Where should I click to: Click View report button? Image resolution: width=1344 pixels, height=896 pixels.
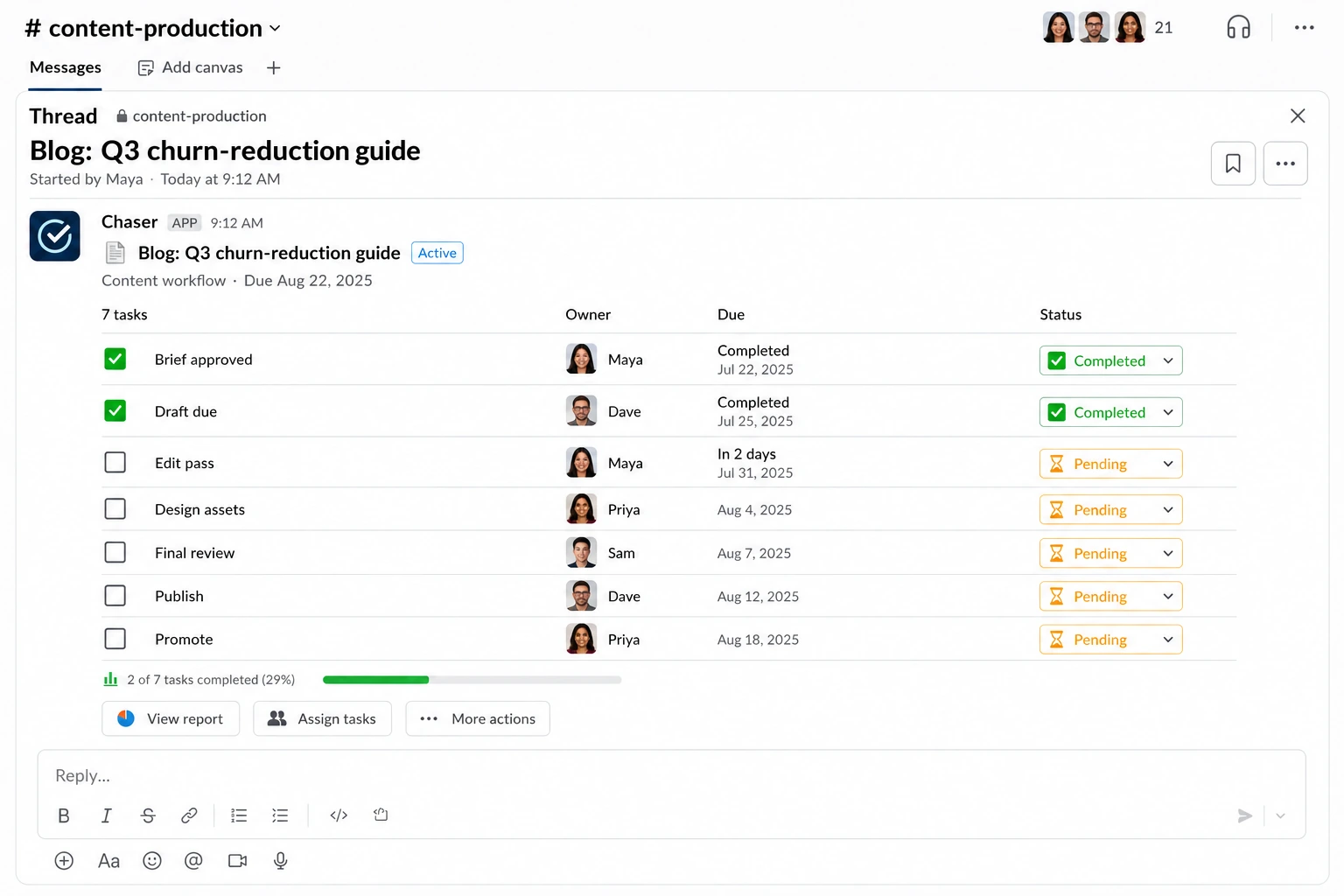171,718
